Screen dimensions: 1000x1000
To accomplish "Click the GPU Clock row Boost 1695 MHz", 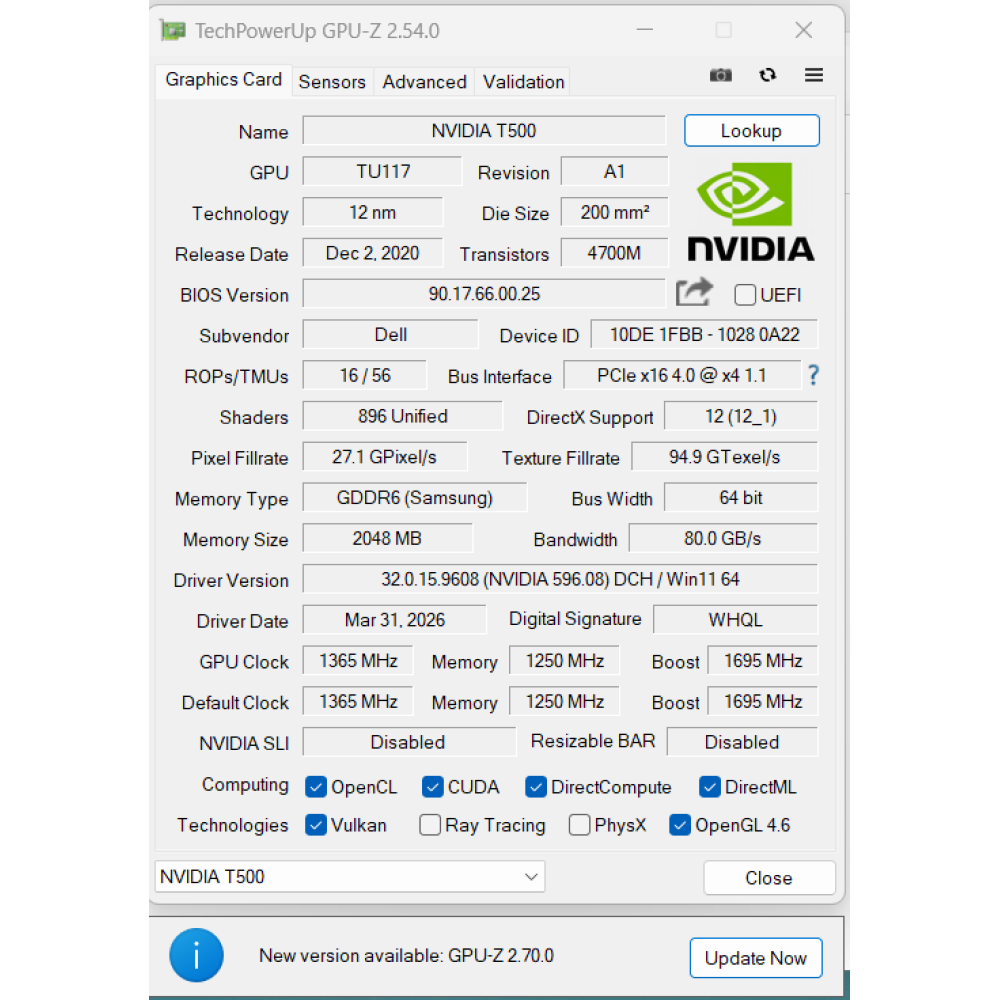I will [763, 661].
